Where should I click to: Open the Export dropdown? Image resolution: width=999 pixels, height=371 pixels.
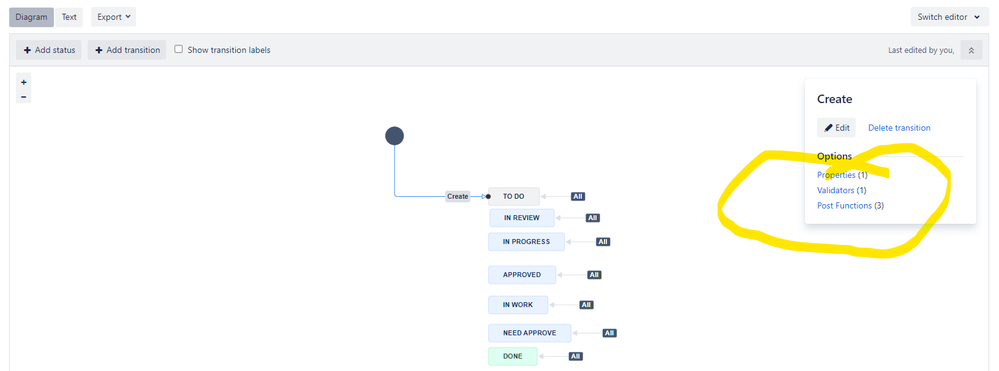[113, 17]
